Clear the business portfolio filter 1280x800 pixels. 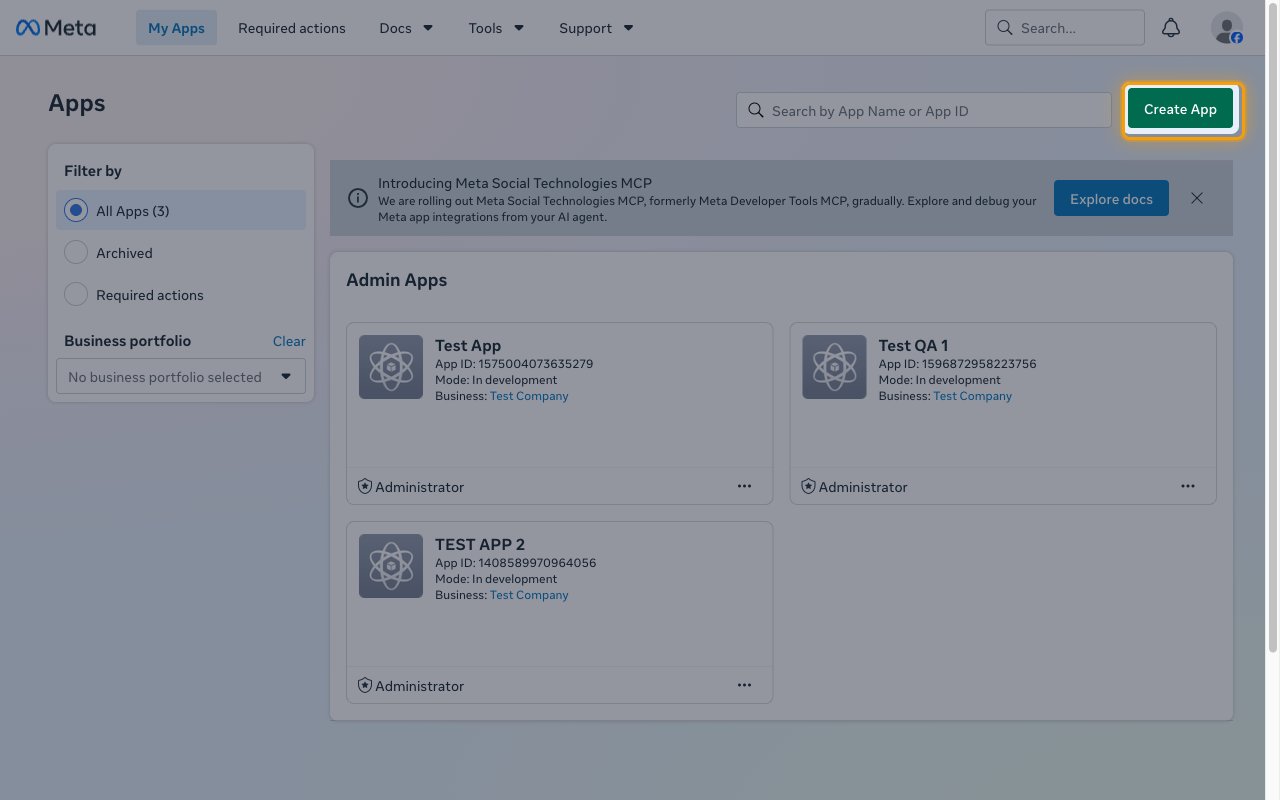[289, 341]
